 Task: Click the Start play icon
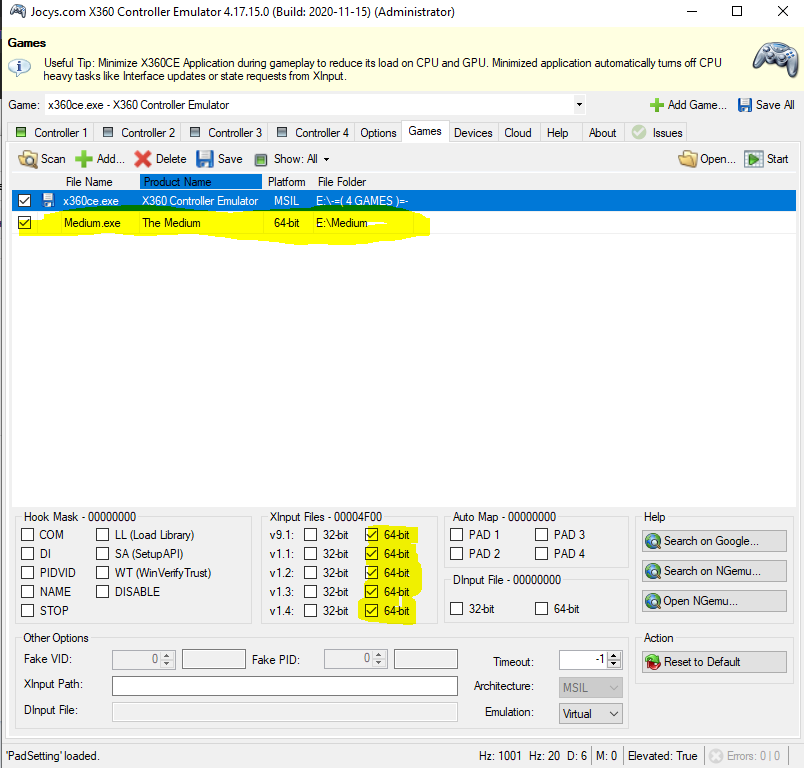754,159
